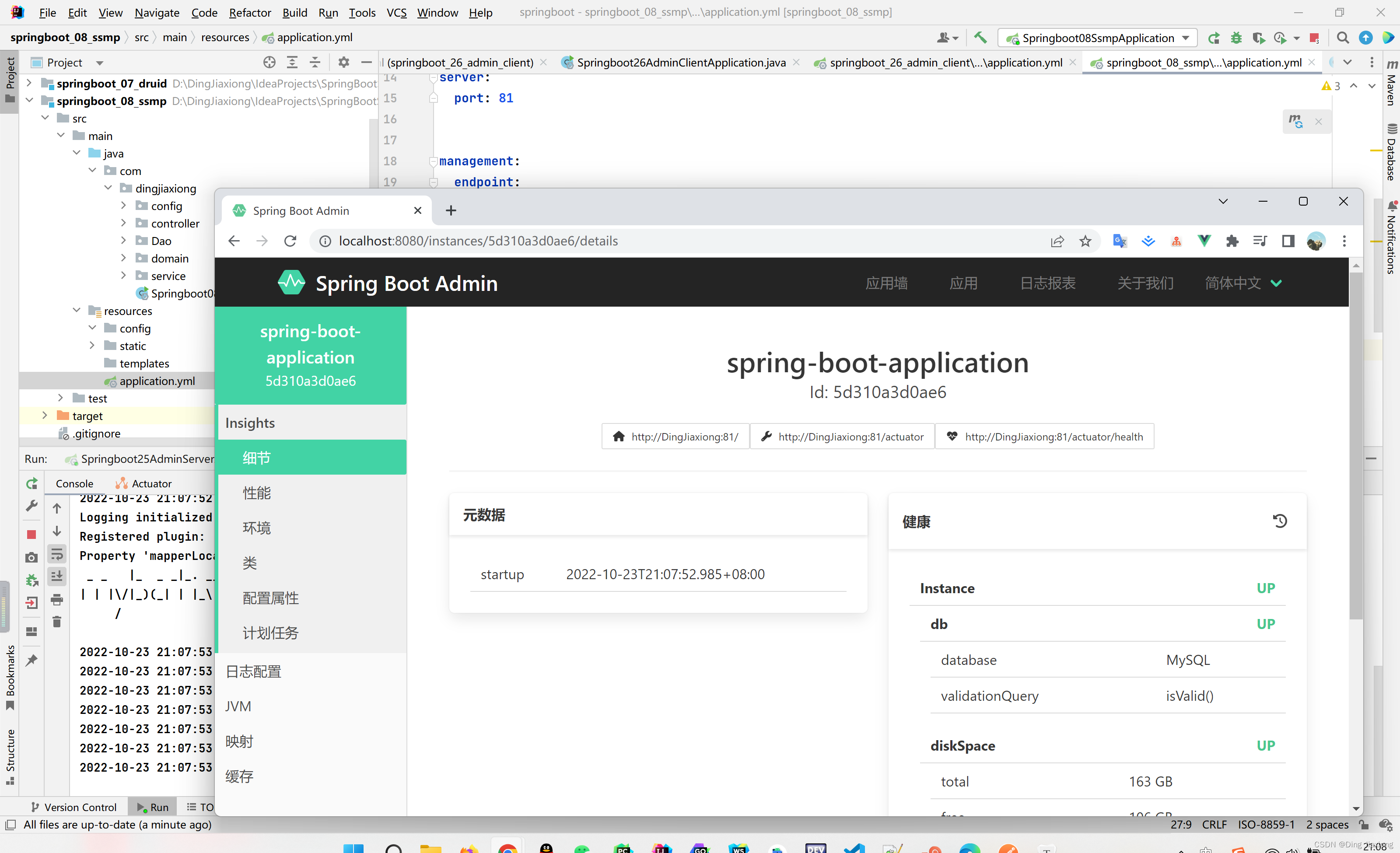The image size is (1400, 853).
Task: Toggle scroll to end icon in console
Action: click(57, 577)
